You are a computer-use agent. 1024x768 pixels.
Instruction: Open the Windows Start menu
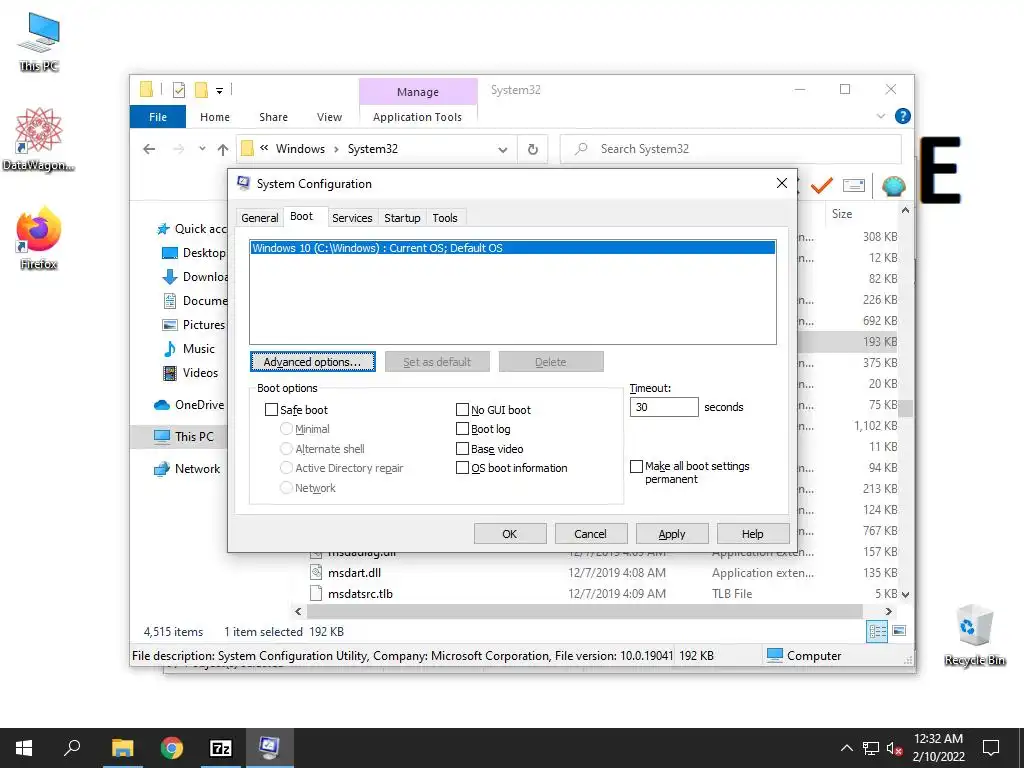(24, 748)
